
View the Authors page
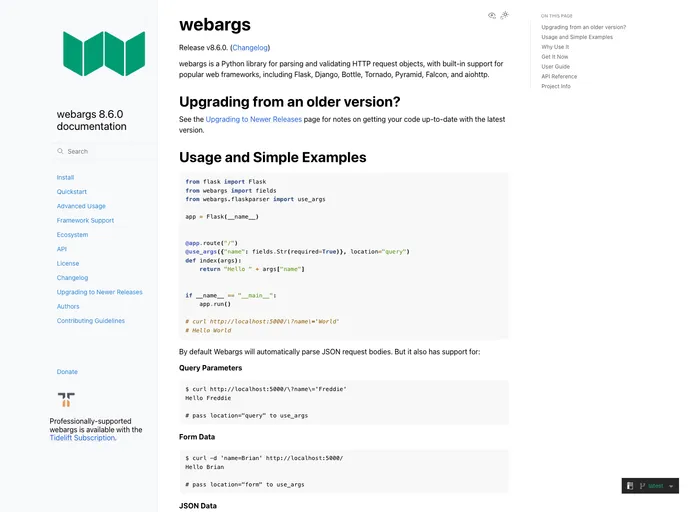tap(68, 306)
